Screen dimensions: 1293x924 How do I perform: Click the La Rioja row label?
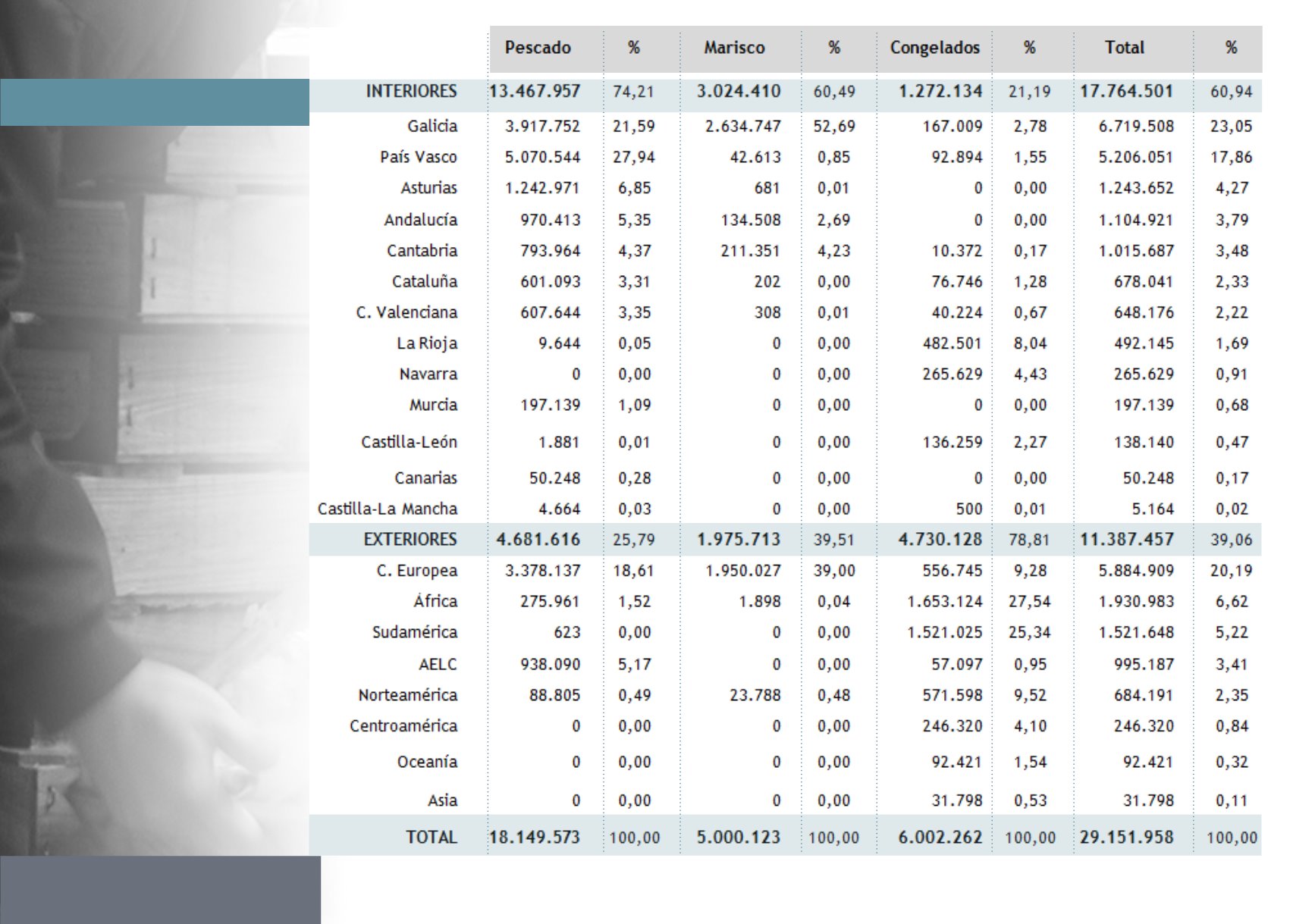tap(427, 343)
